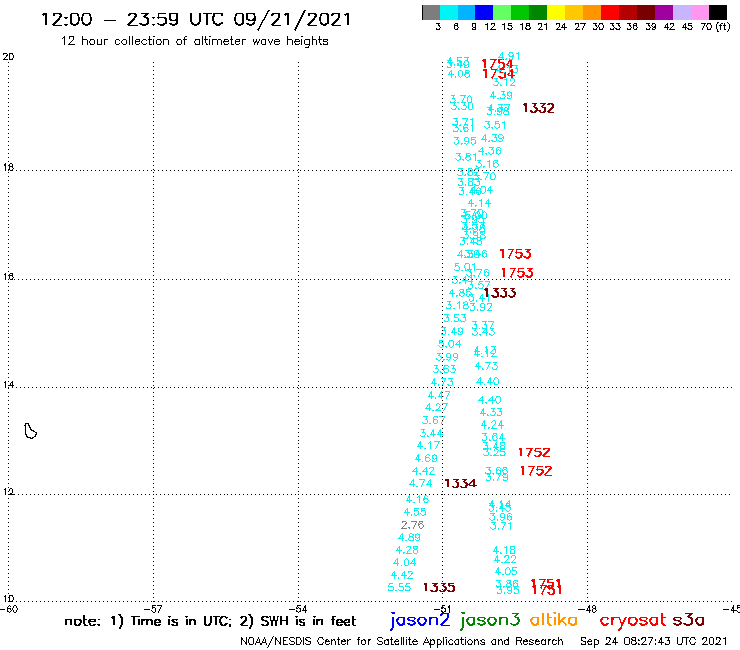The height and width of the screenshot is (650, 740).
Task: Click the gray swatch in the color legend
Action: [x=431, y=12]
